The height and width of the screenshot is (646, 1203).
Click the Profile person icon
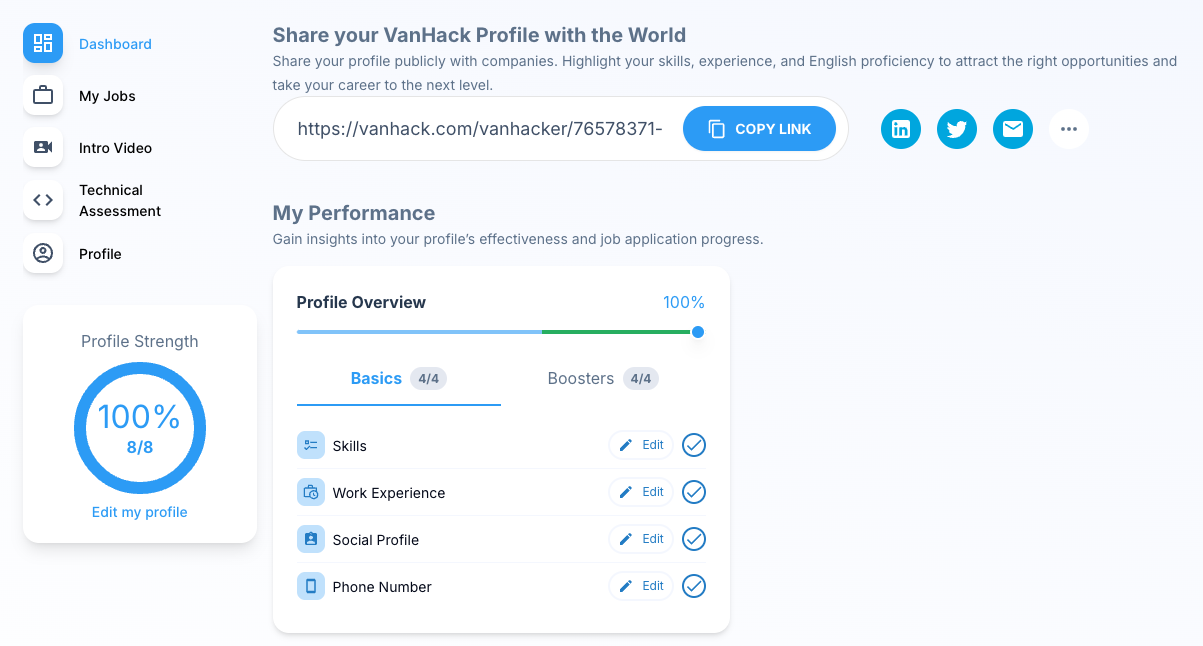[x=43, y=253]
